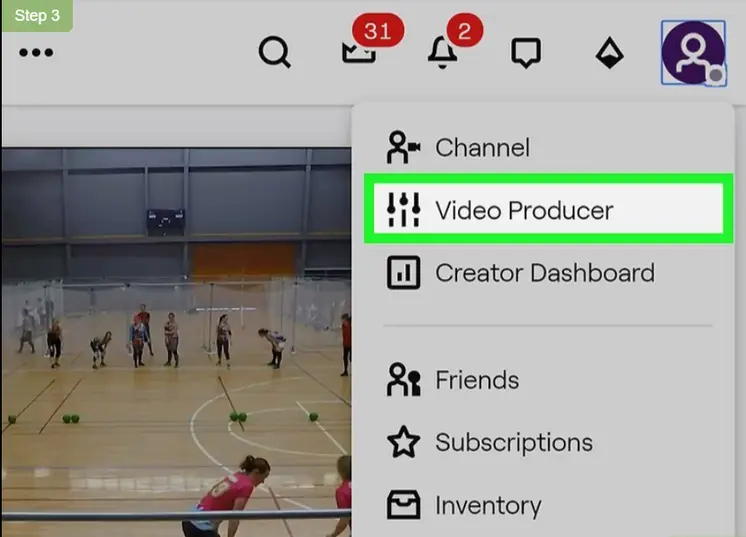Click the Creator Dashboard chart icon

point(403,273)
